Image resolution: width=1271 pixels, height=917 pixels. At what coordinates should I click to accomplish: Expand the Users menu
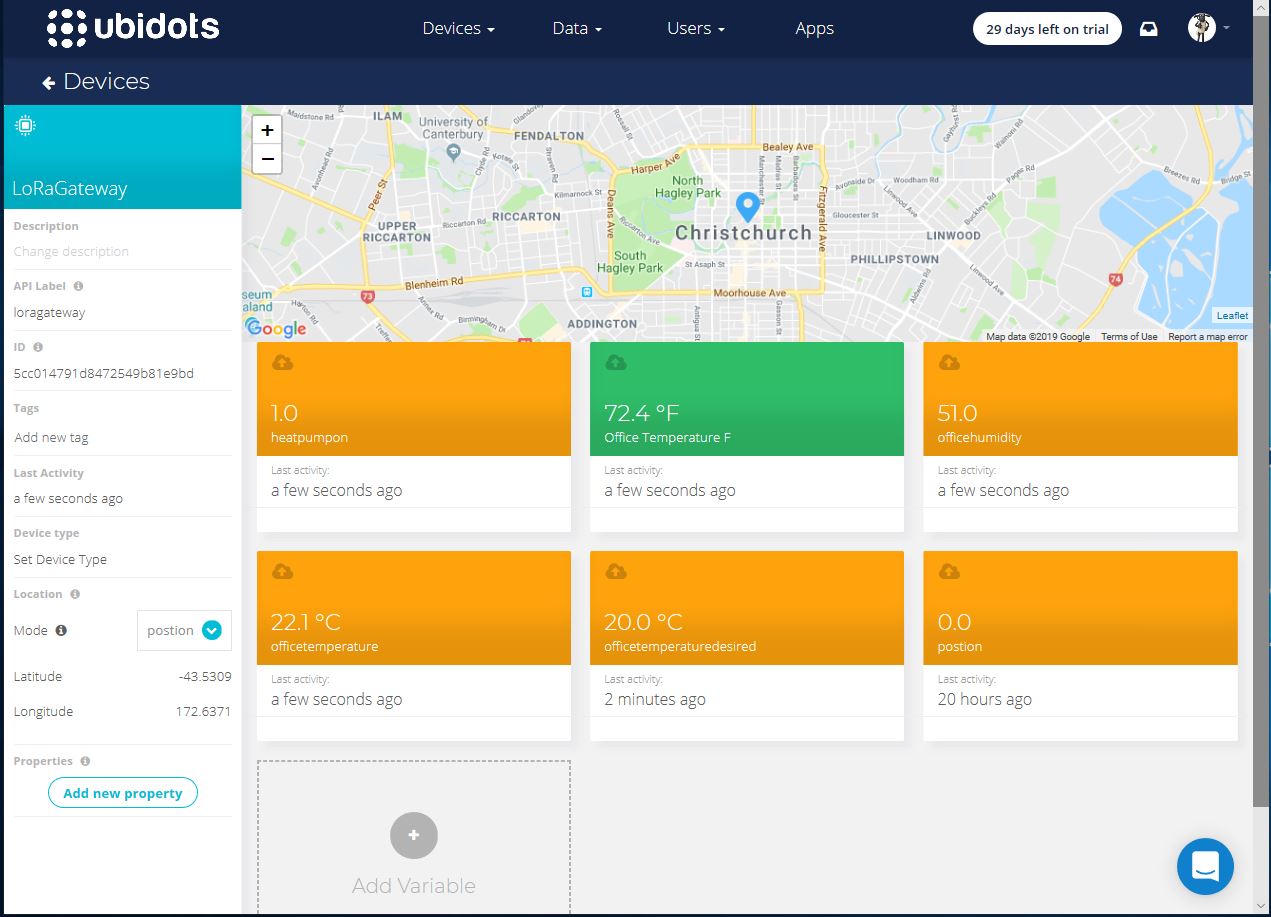[695, 28]
